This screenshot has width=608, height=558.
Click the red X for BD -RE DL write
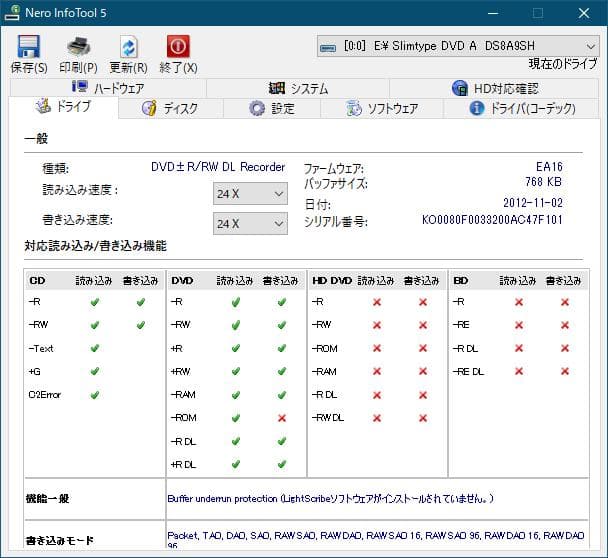(565, 371)
